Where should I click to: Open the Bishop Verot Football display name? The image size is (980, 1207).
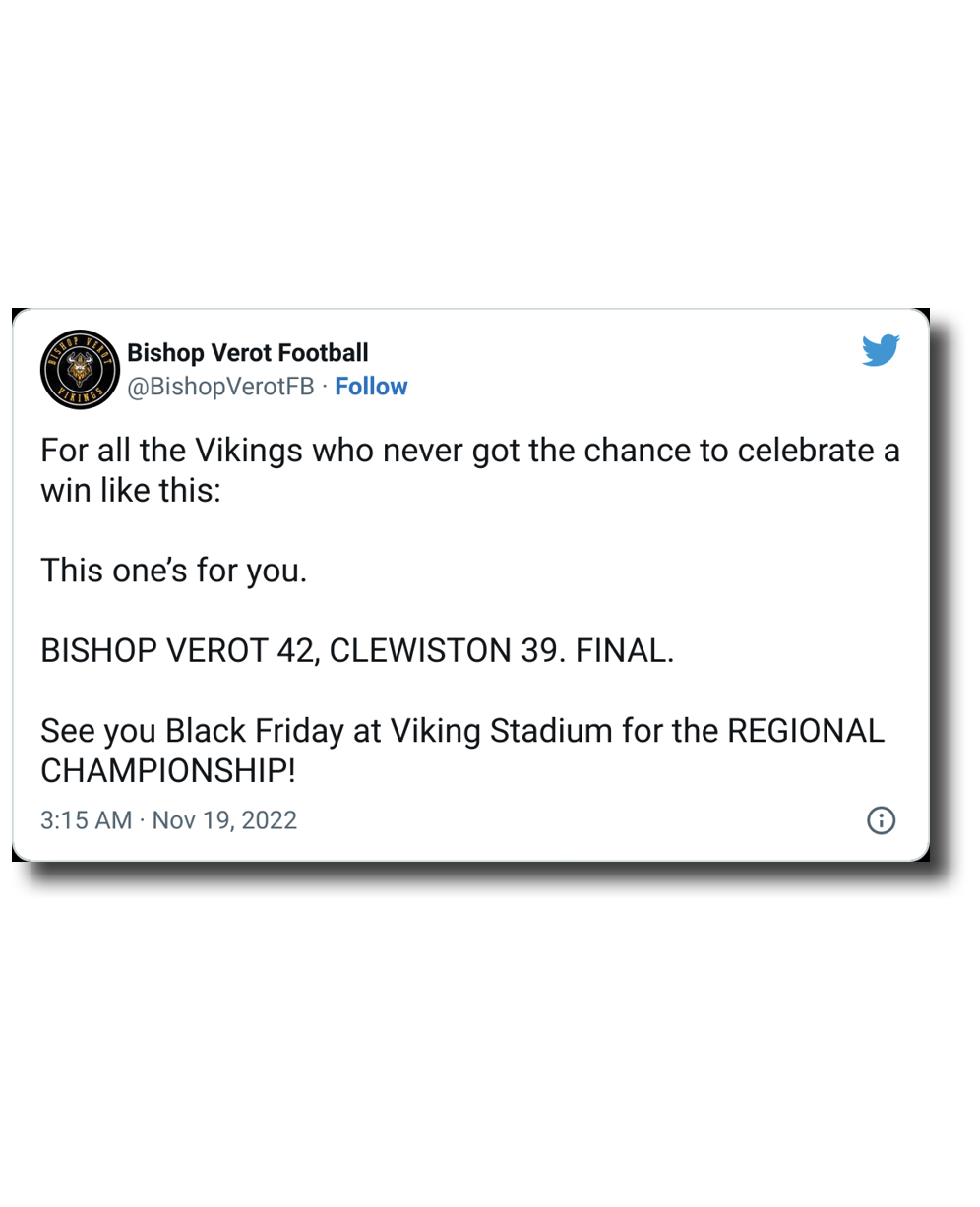point(248,353)
